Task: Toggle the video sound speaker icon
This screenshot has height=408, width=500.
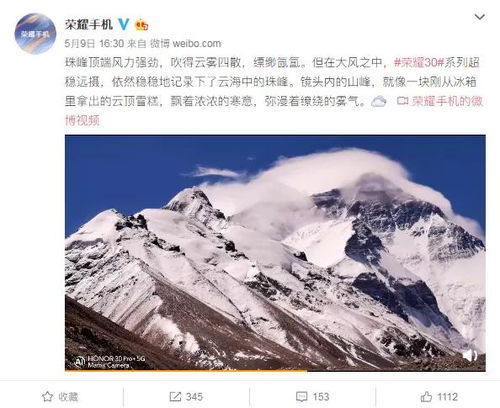Action: click(470, 355)
